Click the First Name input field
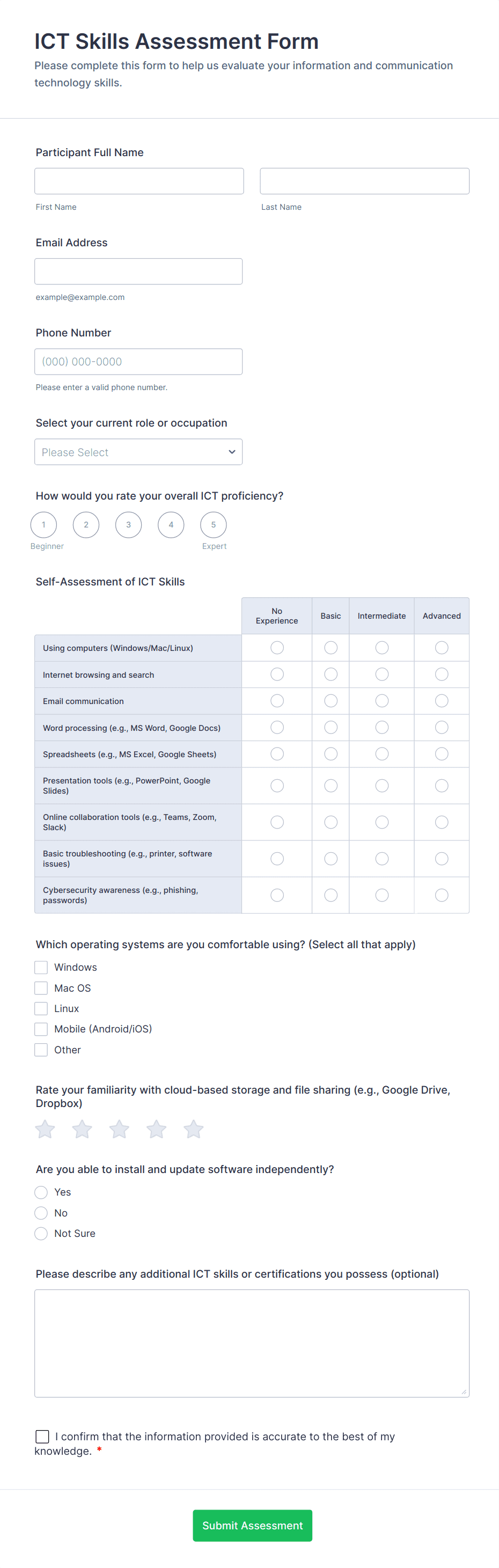The width and height of the screenshot is (499, 1568). [x=139, y=181]
